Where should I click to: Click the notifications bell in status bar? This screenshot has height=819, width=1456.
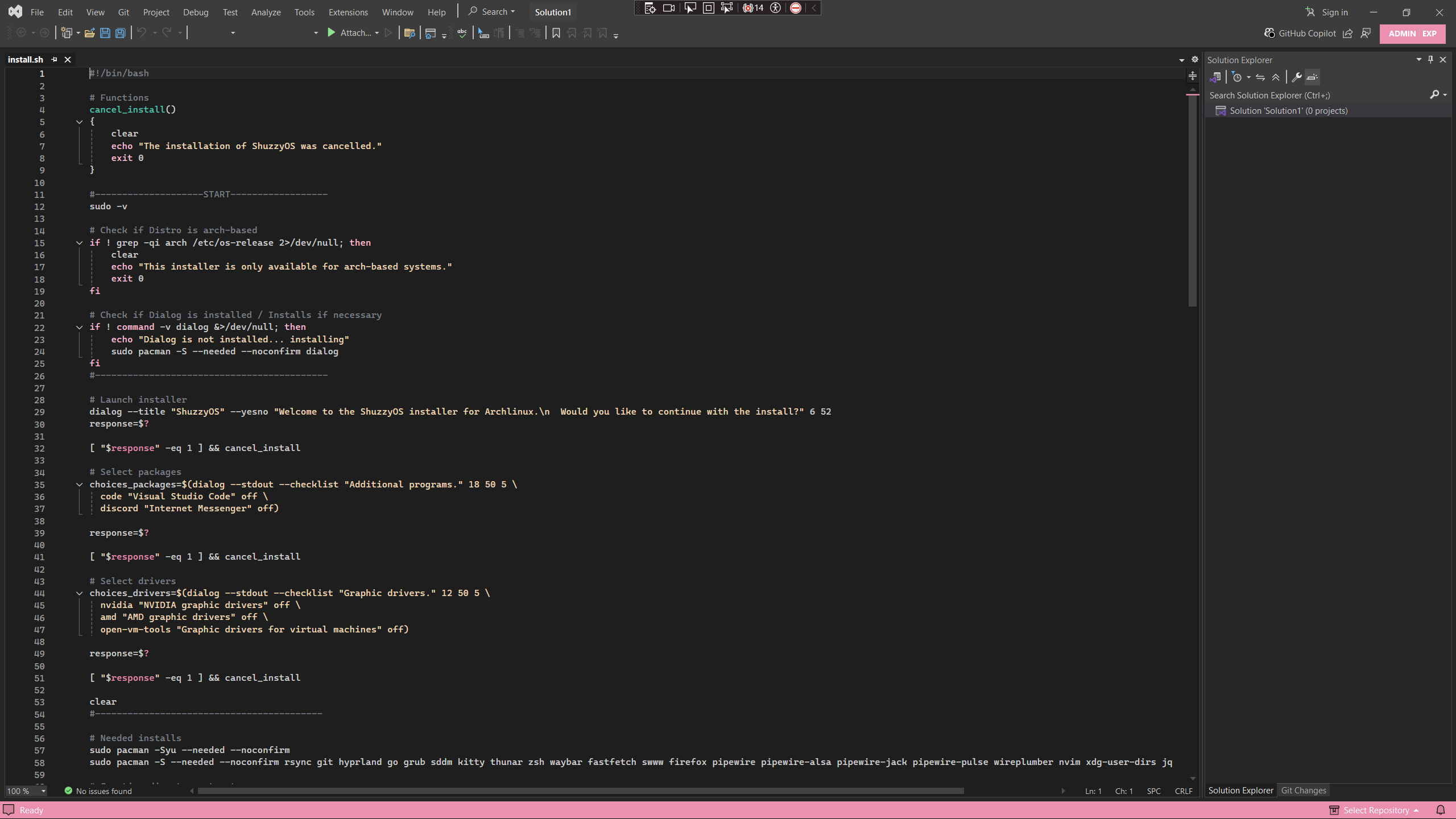[x=1441, y=810]
